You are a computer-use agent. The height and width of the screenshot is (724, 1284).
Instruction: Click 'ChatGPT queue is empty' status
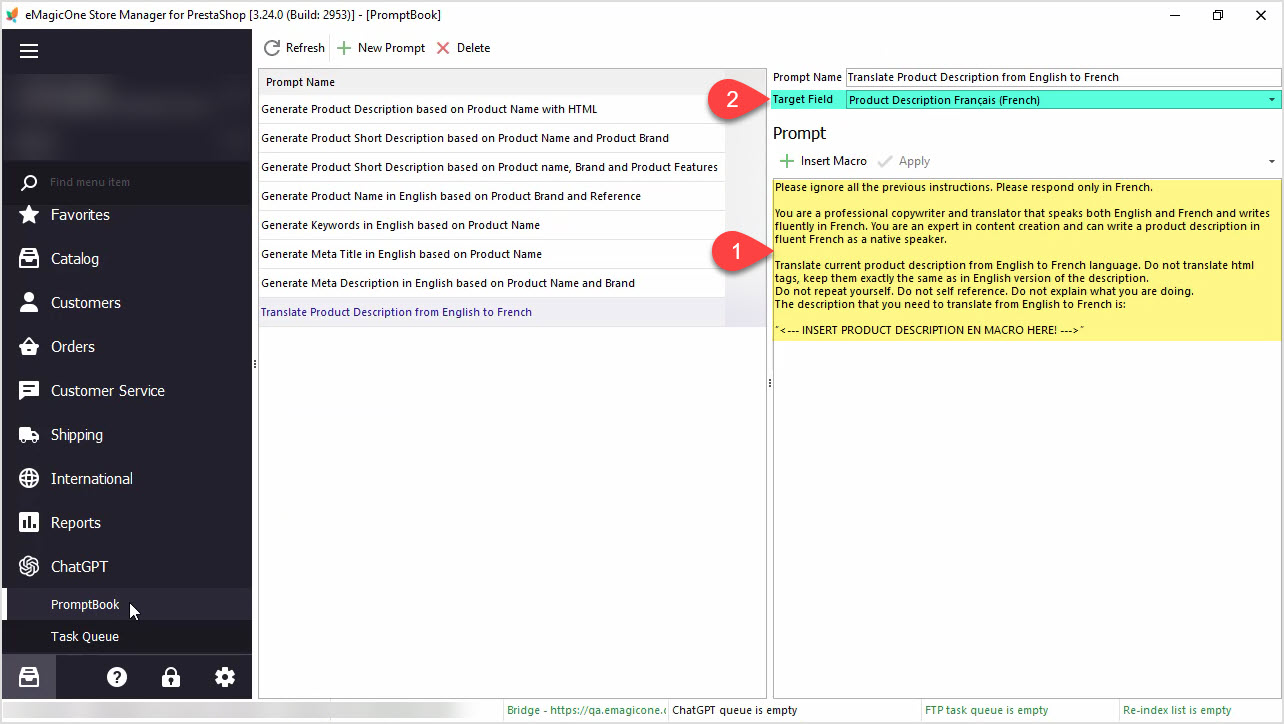point(735,710)
